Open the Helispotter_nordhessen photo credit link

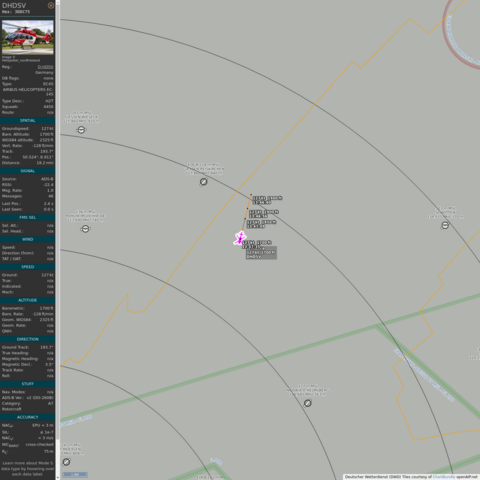click(x=21, y=61)
